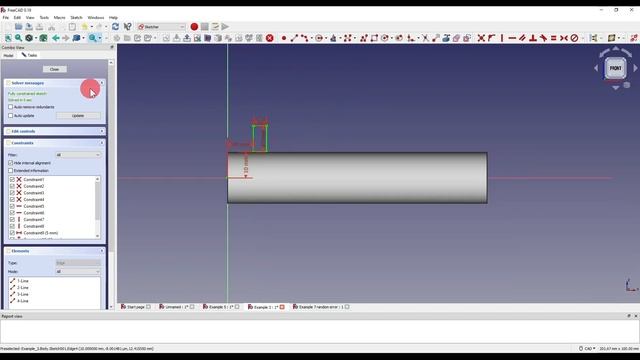Collapse the Solver messages section
This screenshot has width=640, height=360.
tap(102, 83)
